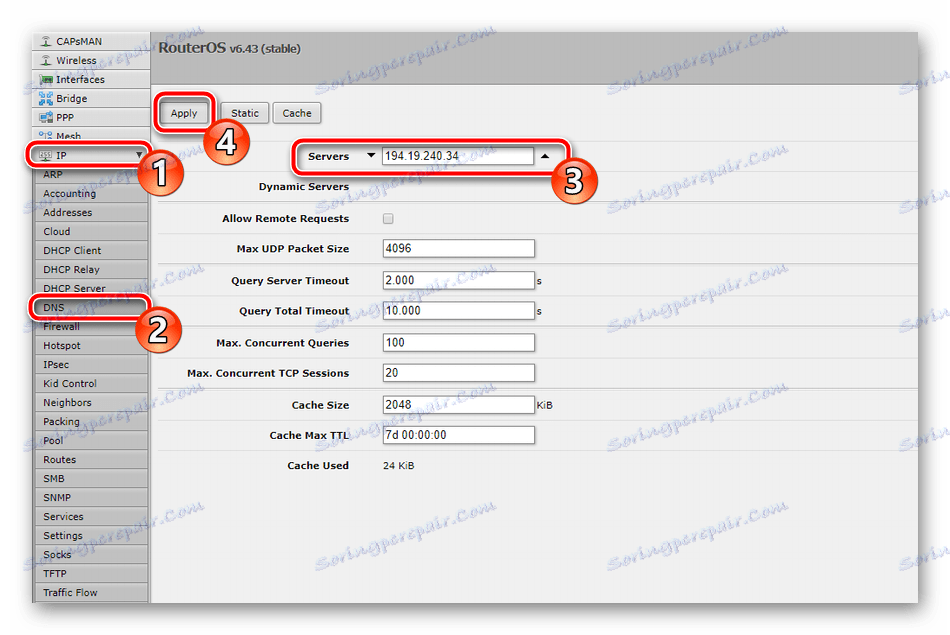Click the RouterOS v6.43 (stable) title
This screenshot has height=635, width=950.
229,48
